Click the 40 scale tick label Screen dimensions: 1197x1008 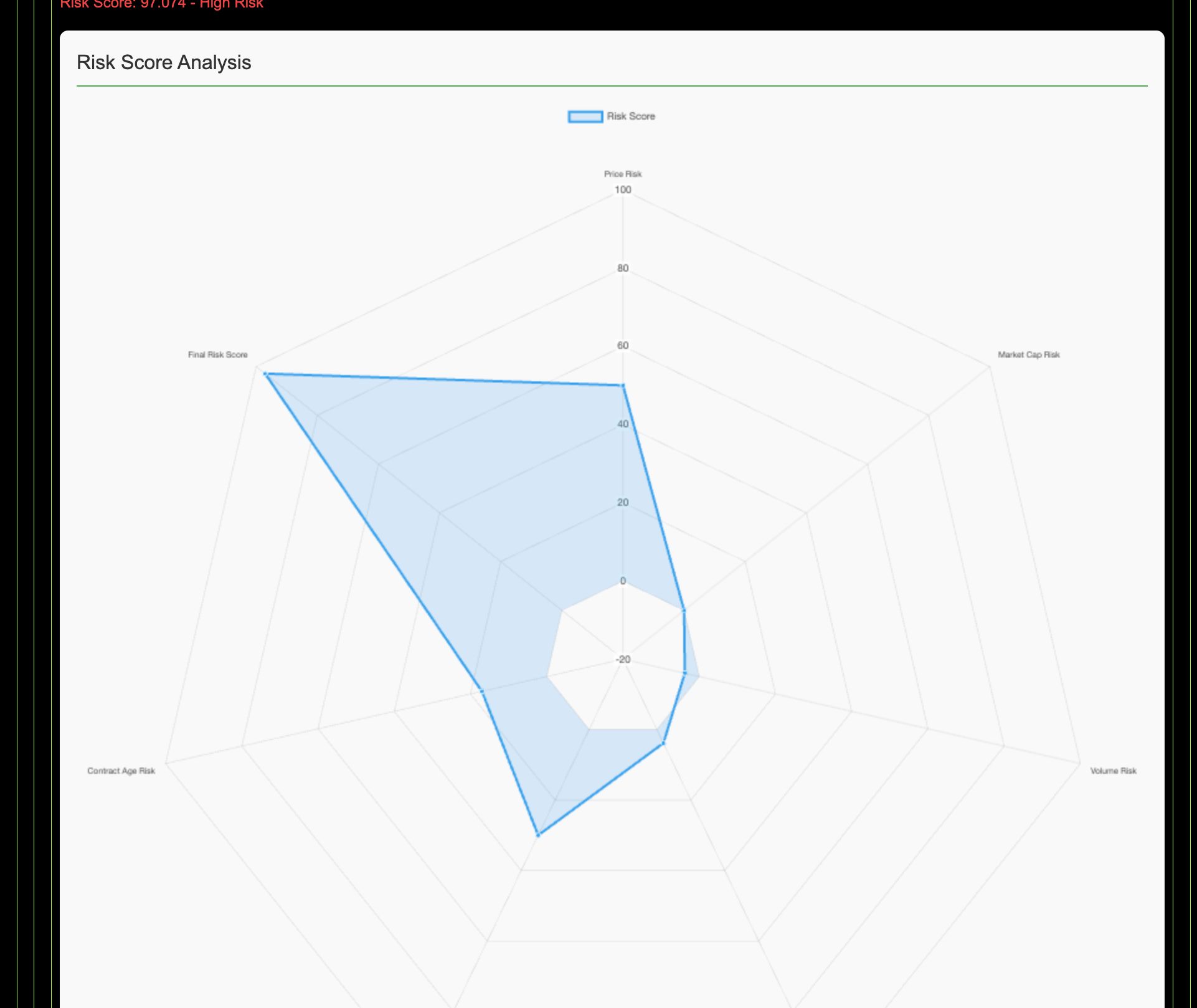tap(623, 424)
